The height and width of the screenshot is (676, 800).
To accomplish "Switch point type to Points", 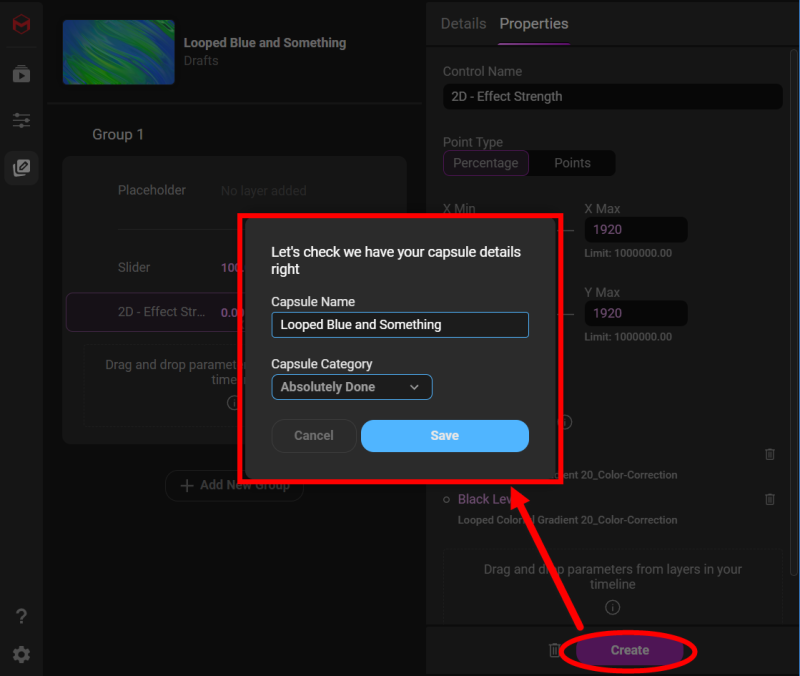I will pyautogui.click(x=570, y=163).
